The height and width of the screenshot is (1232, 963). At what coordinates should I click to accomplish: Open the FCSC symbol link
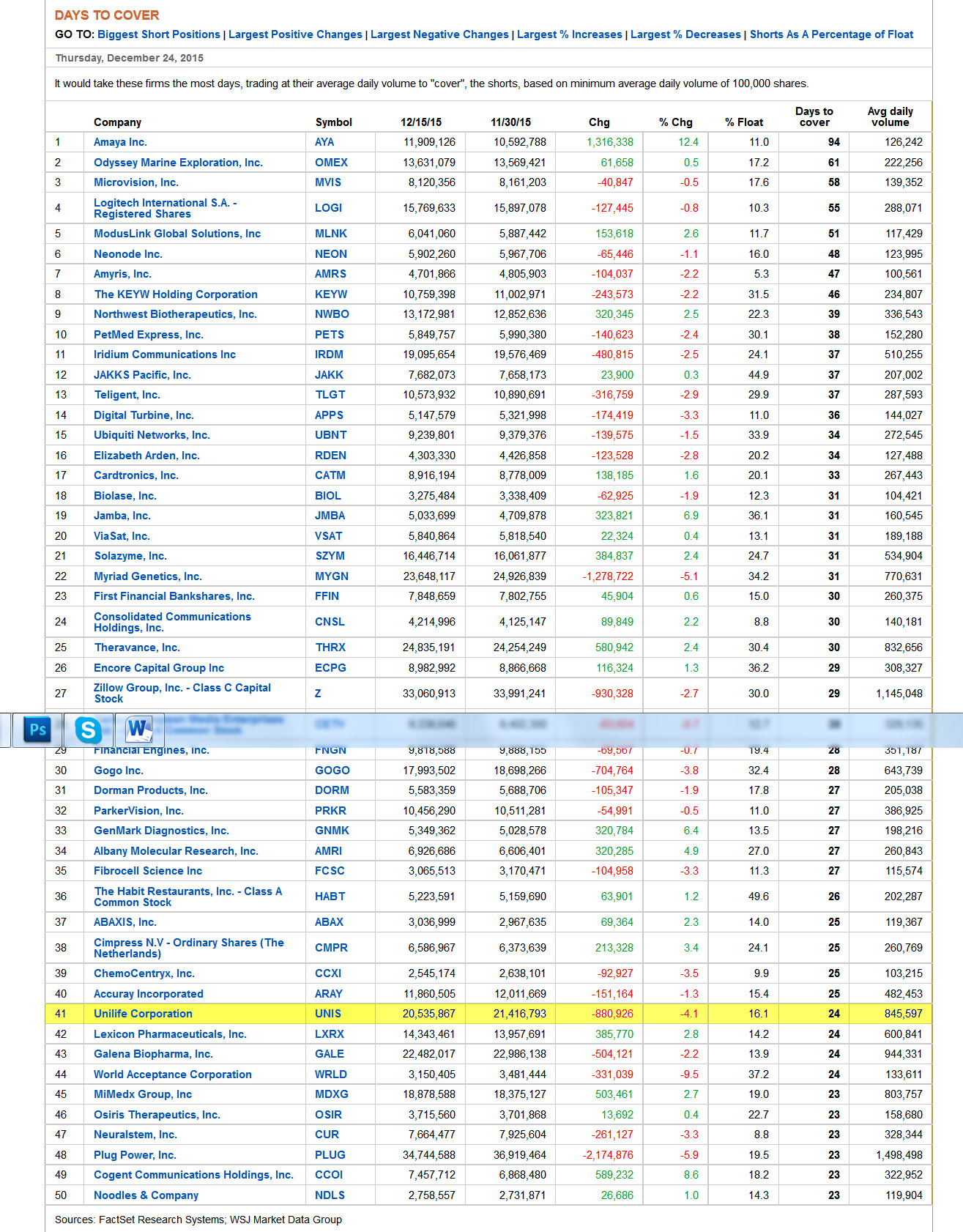tap(330, 871)
